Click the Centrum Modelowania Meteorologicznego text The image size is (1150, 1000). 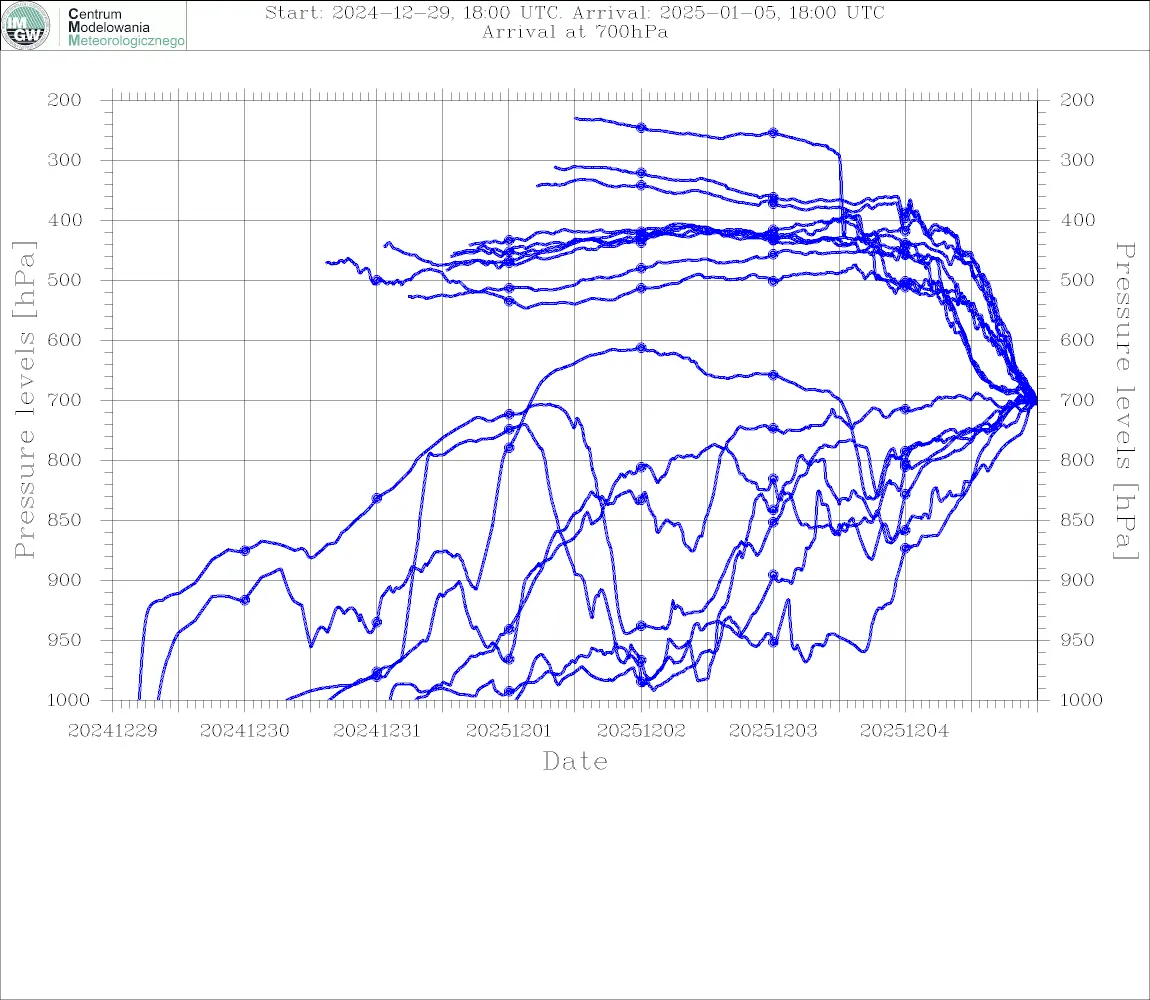click(125, 27)
